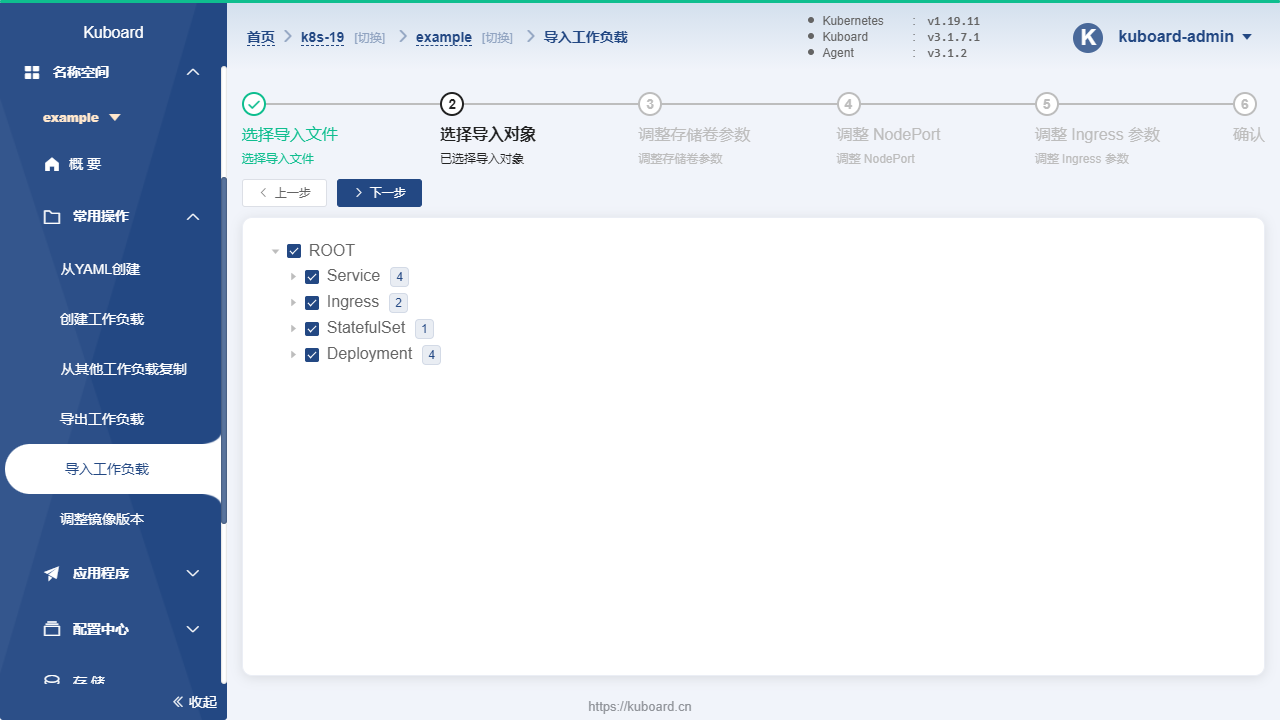Uncheck the Ingress checkbox
The width and height of the screenshot is (1280, 720).
(312, 302)
